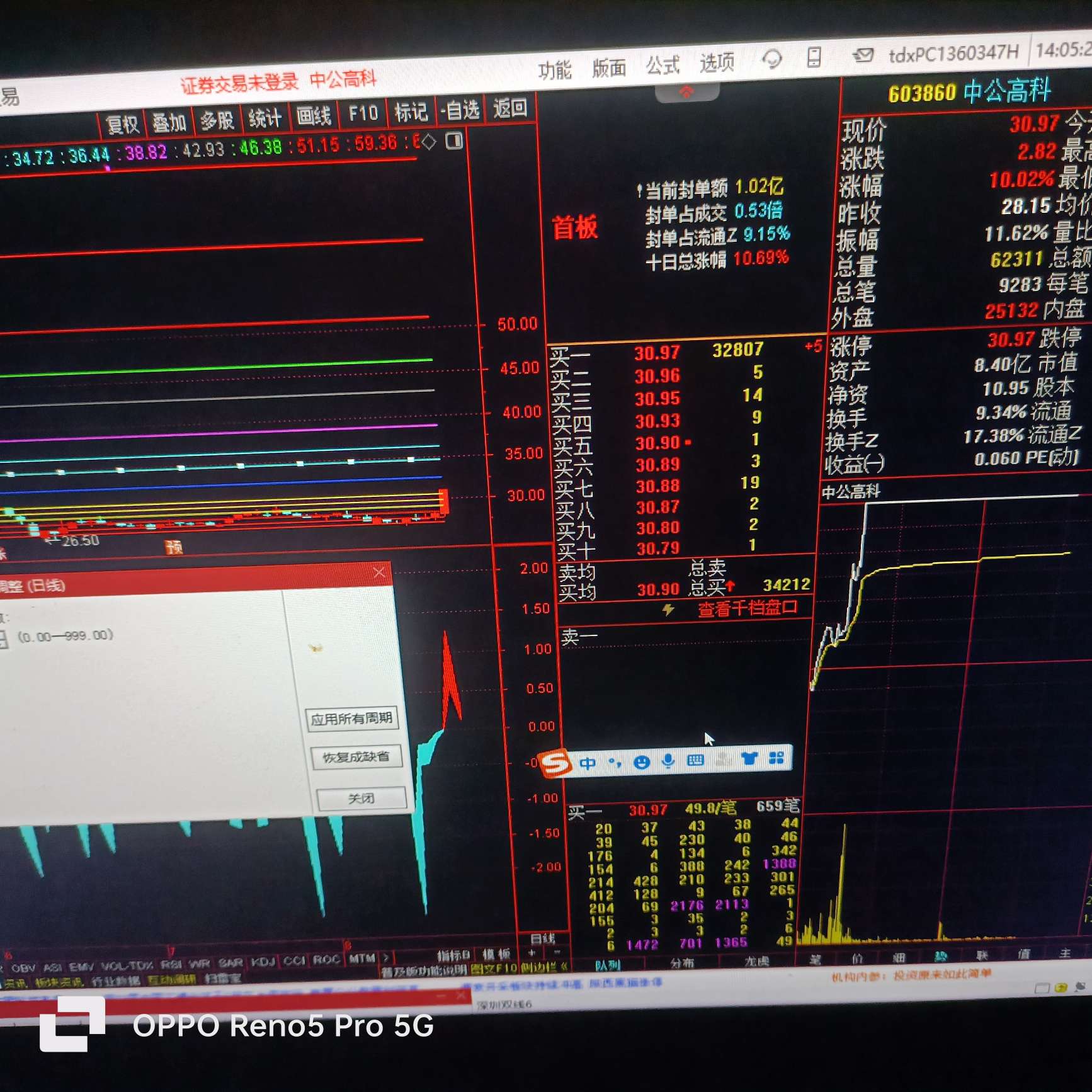Click the diamond icon beside MA values

[x=429, y=142]
